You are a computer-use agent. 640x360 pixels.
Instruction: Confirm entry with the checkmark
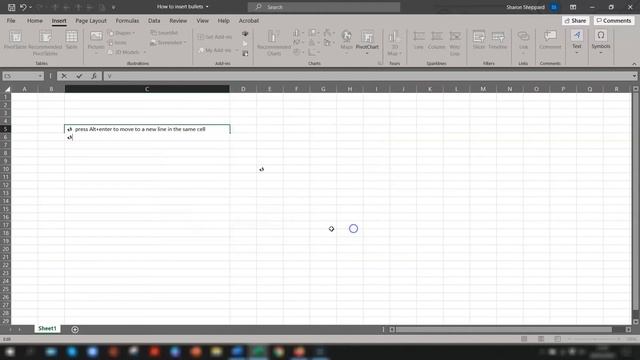[x=79, y=76]
